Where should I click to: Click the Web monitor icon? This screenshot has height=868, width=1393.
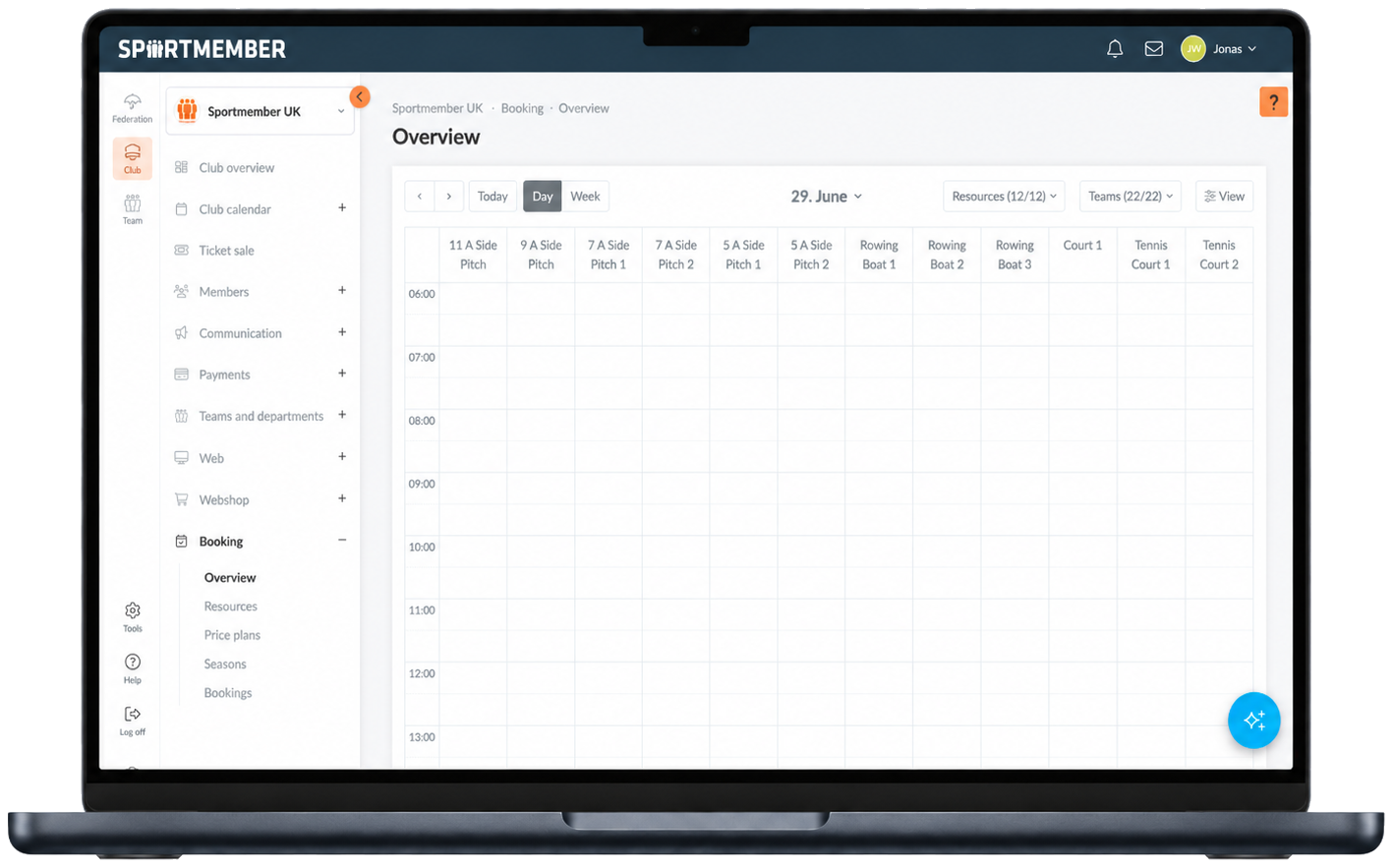point(181,457)
